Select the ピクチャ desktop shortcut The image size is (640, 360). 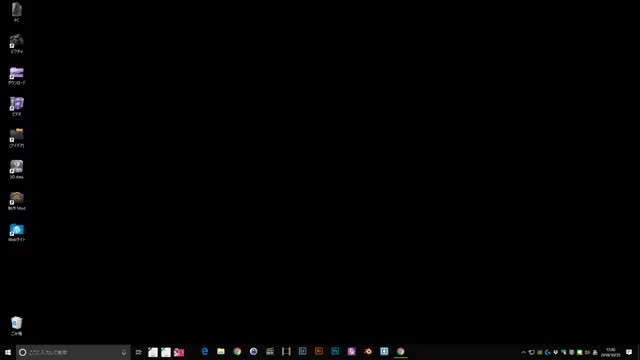click(x=17, y=44)
